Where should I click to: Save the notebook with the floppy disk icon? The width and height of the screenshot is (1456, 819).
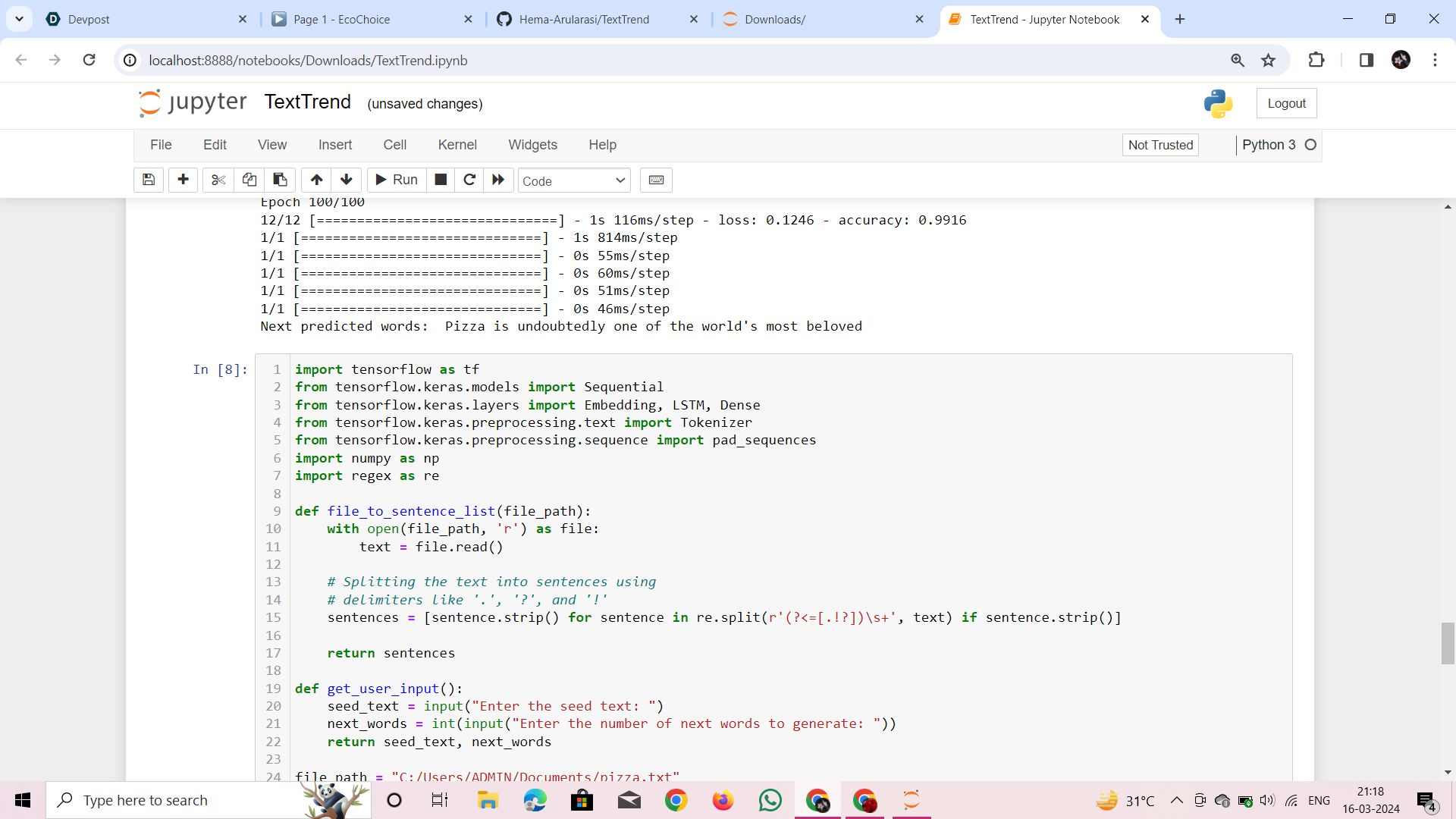tap(149, 180)
